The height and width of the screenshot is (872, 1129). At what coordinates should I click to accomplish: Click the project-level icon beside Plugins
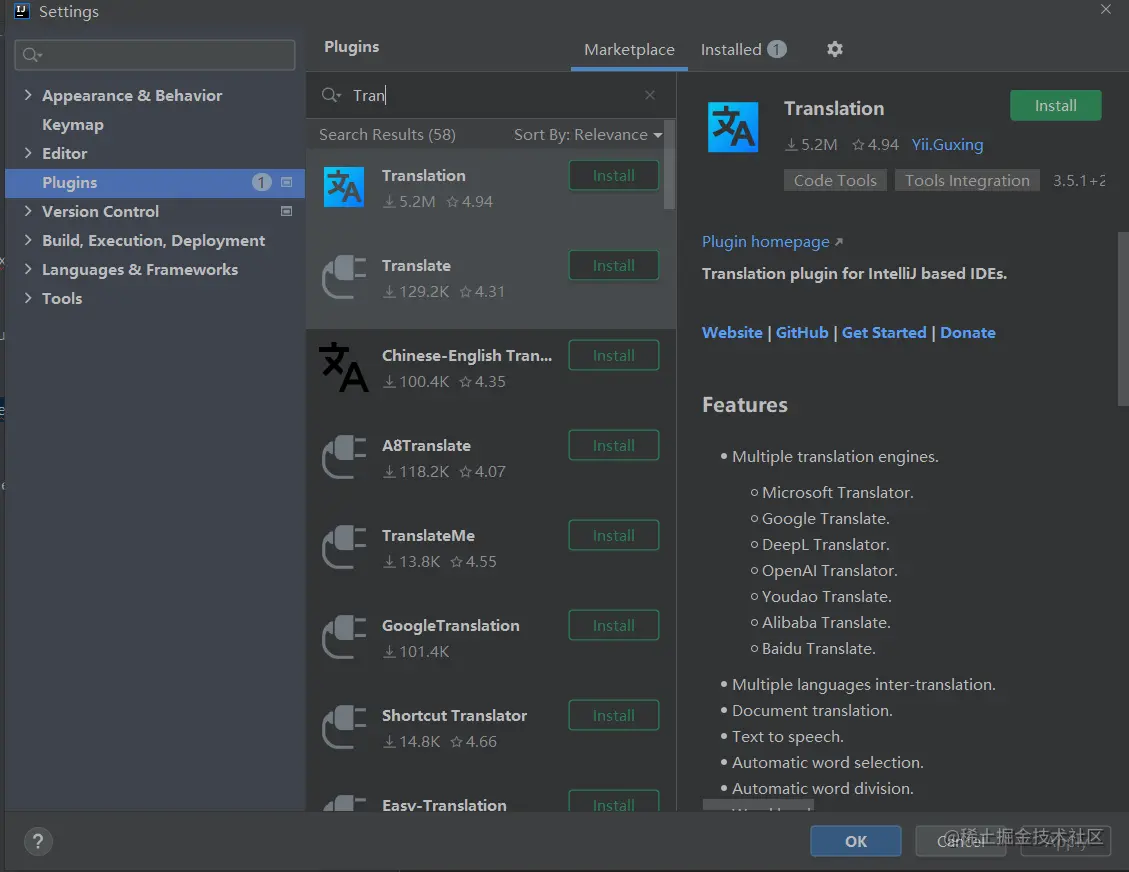click(287, 183)
